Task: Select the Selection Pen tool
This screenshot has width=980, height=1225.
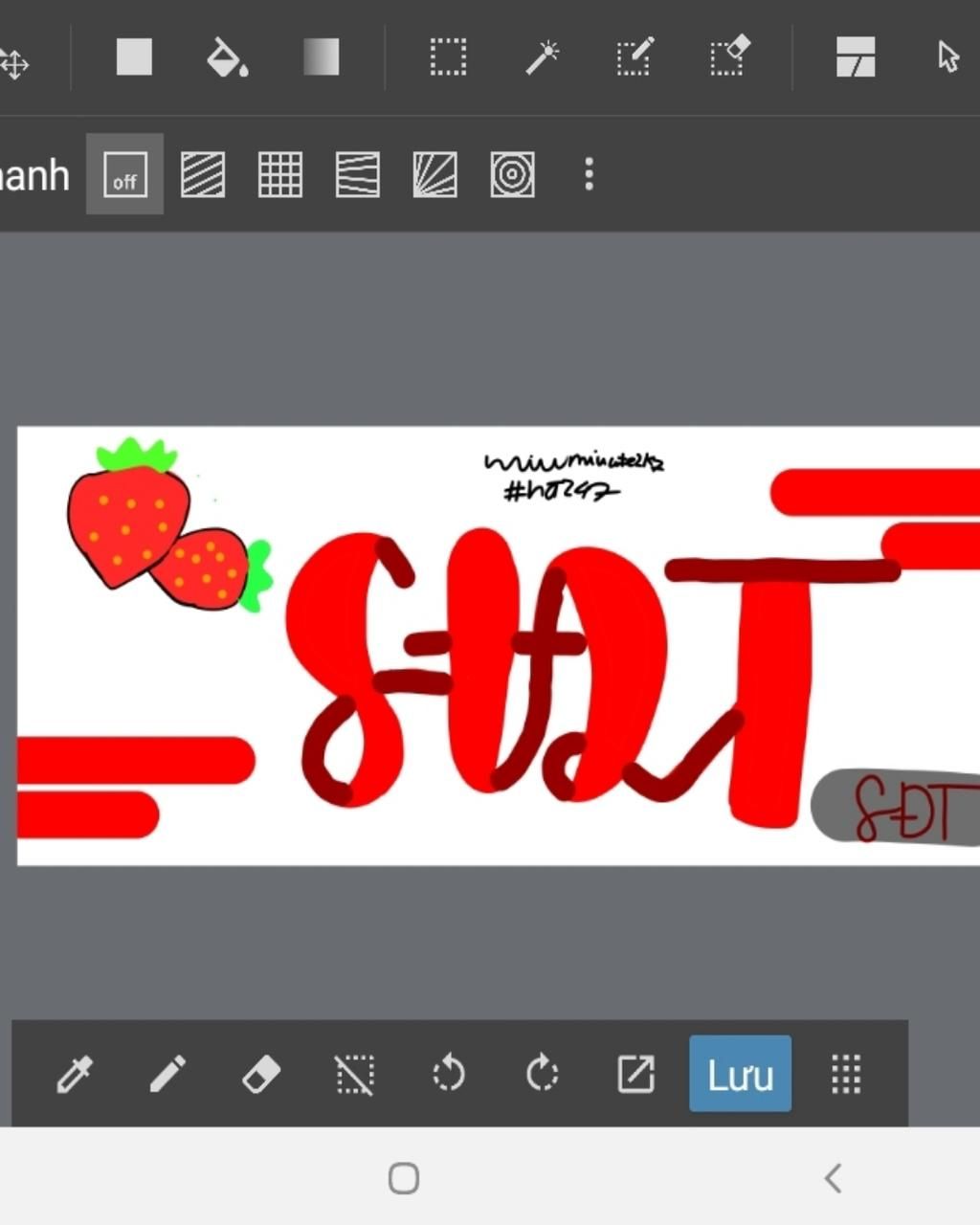Action: click(x=635, y=57)
